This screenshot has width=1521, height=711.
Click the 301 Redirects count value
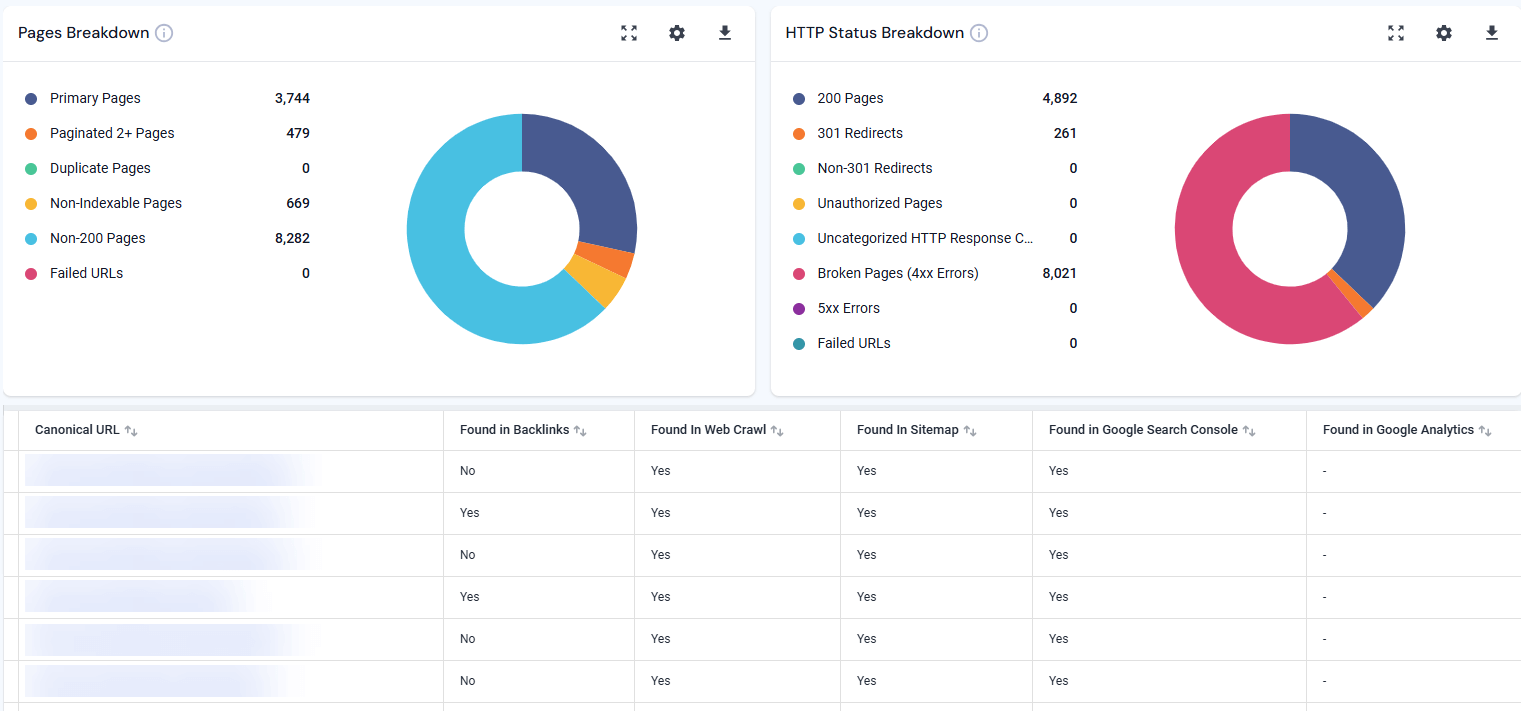click(1066, 133)
